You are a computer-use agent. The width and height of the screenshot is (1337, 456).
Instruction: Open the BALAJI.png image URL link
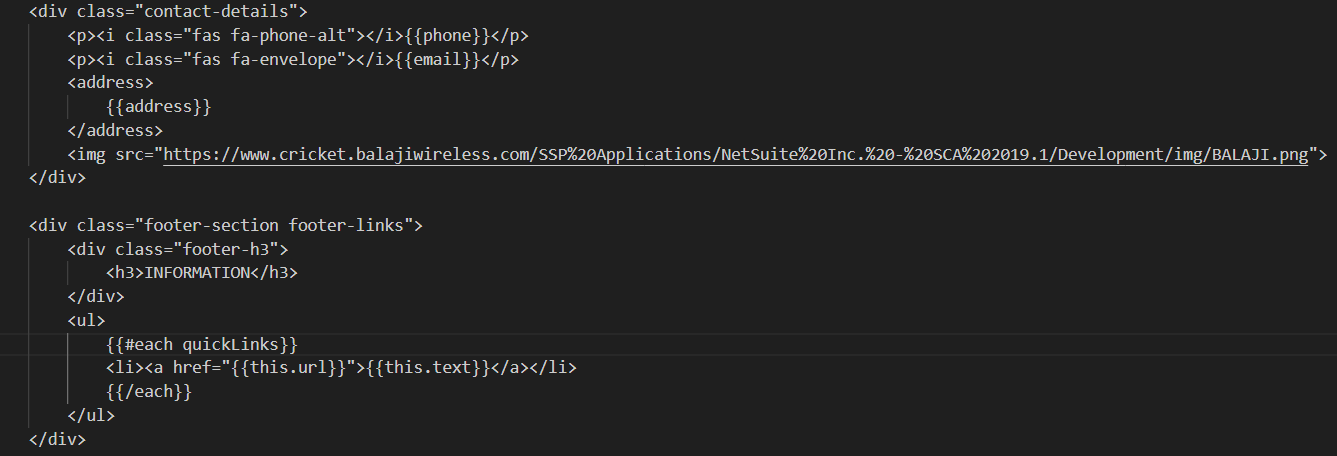(735, 154)
